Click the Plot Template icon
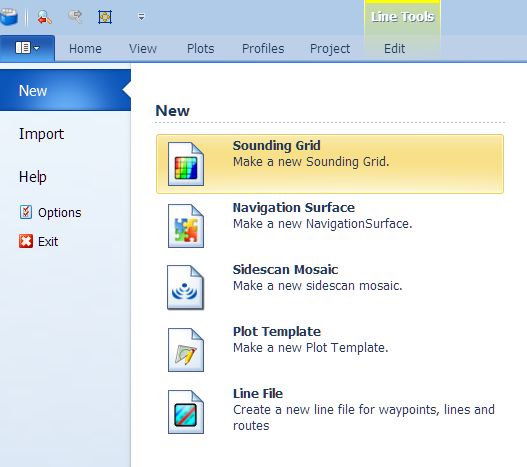Image resolution: width=527 pixels, height=467 pixels. [186, 350]
